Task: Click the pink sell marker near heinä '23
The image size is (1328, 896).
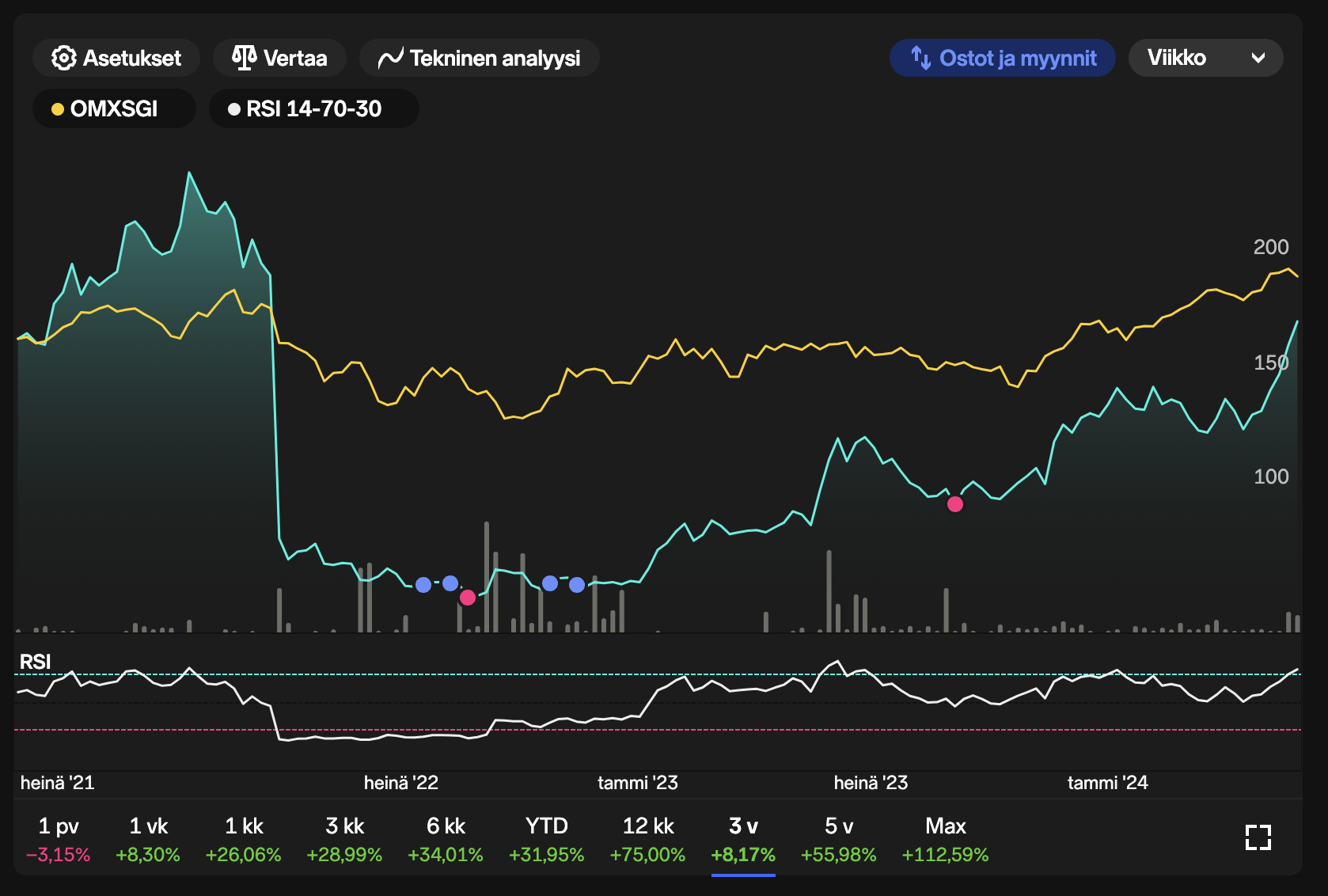Action: pos(955,504)
